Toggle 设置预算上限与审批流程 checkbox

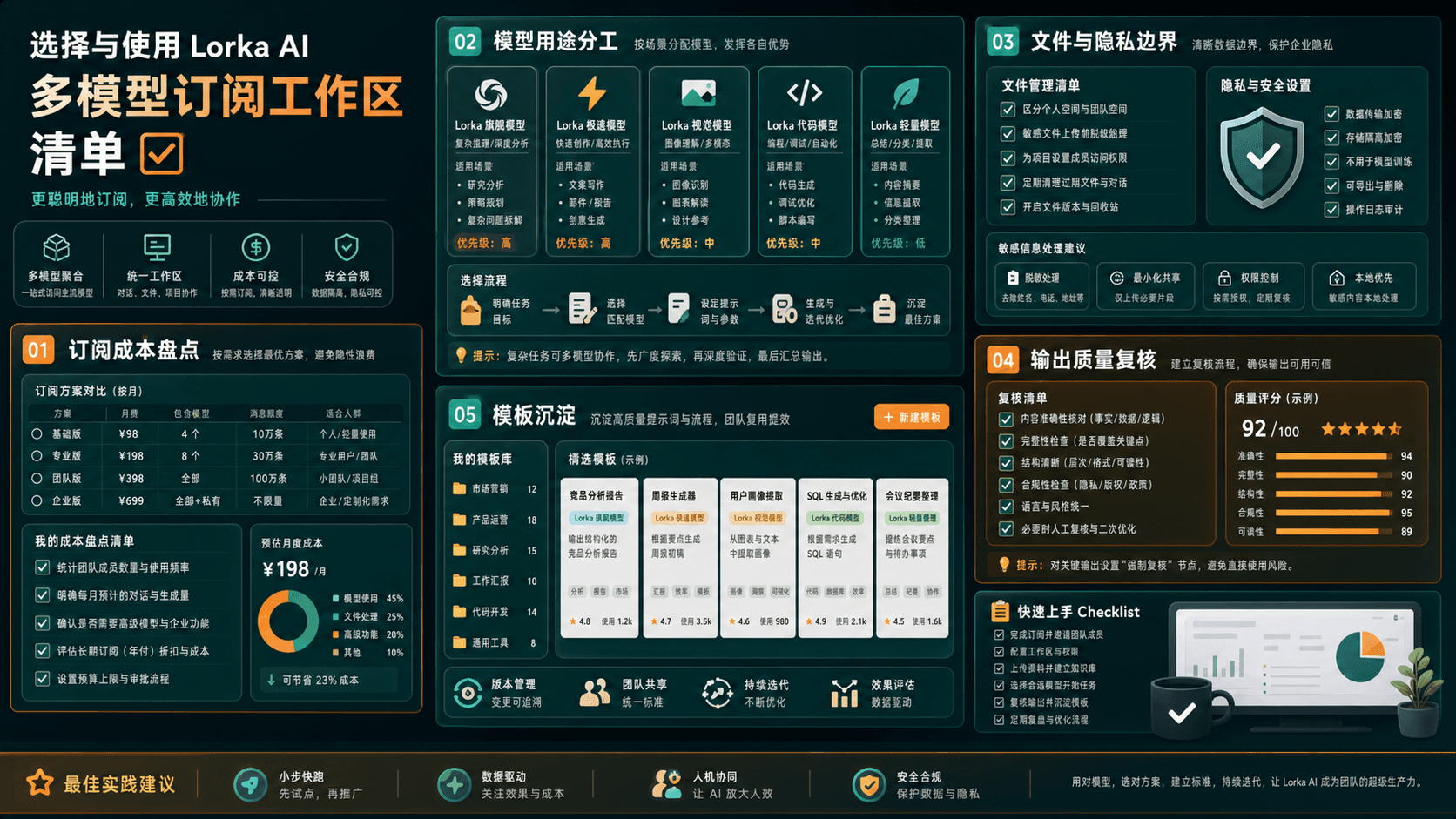[42, 679]
